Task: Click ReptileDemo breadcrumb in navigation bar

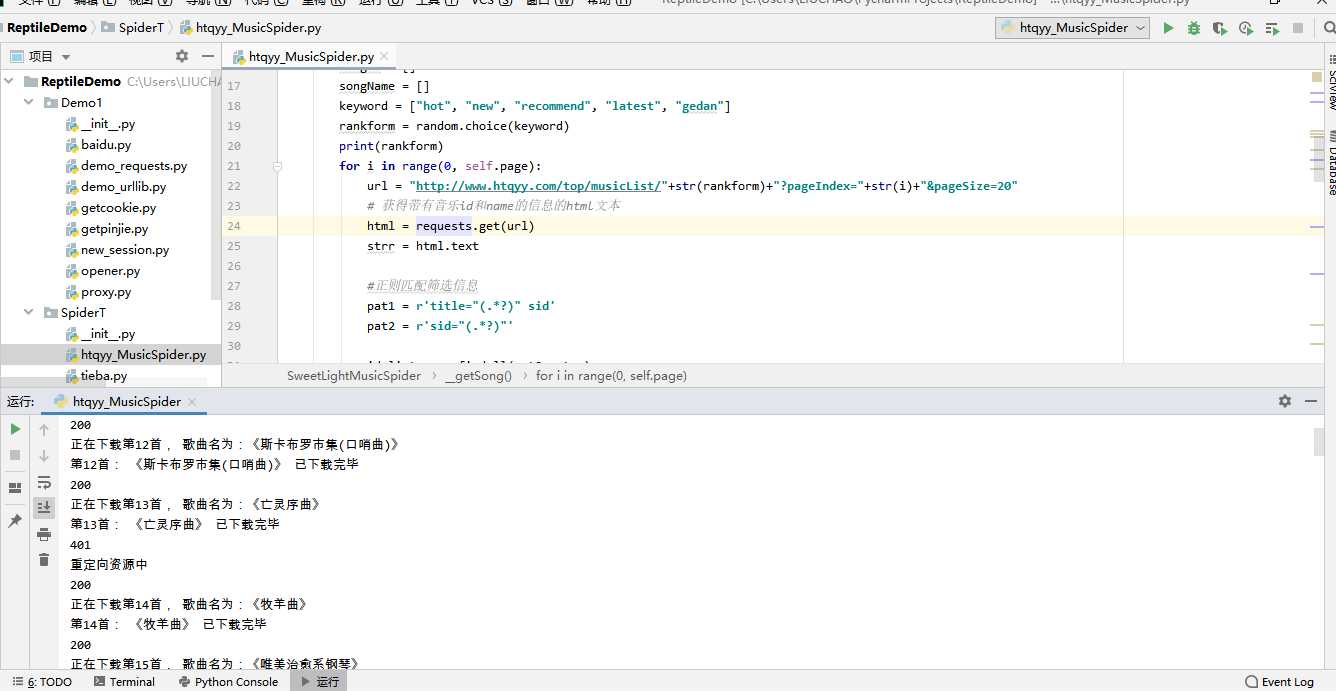Action: click(x=47, y=27)
